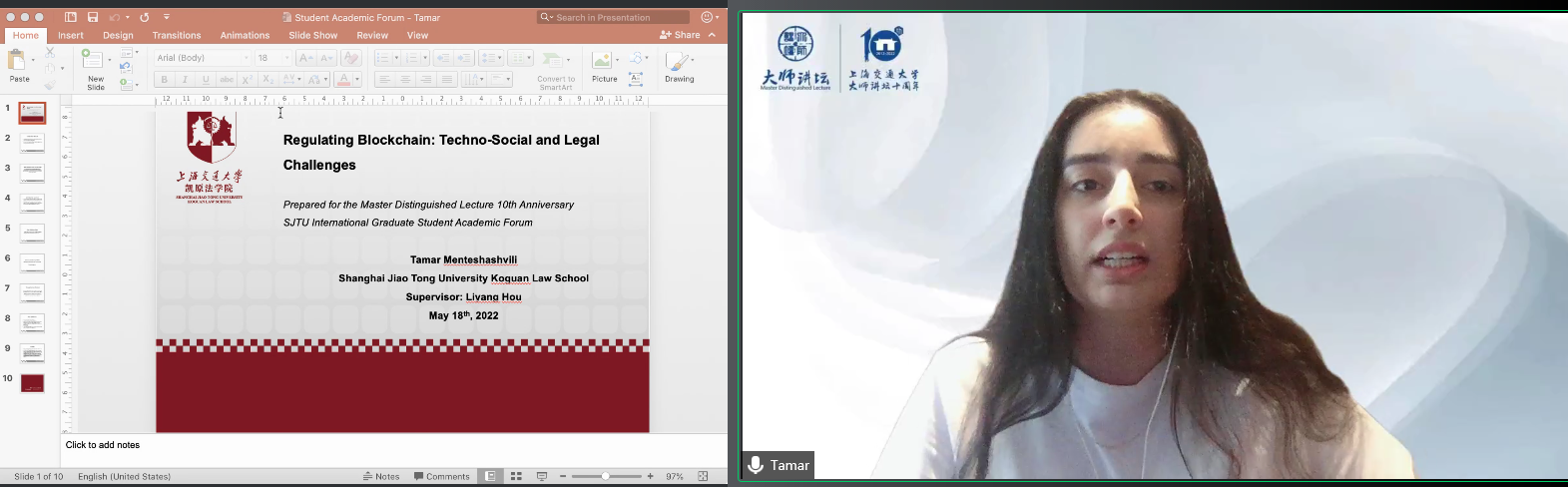Click the Cut scissors icon

(x=50, y=53)
